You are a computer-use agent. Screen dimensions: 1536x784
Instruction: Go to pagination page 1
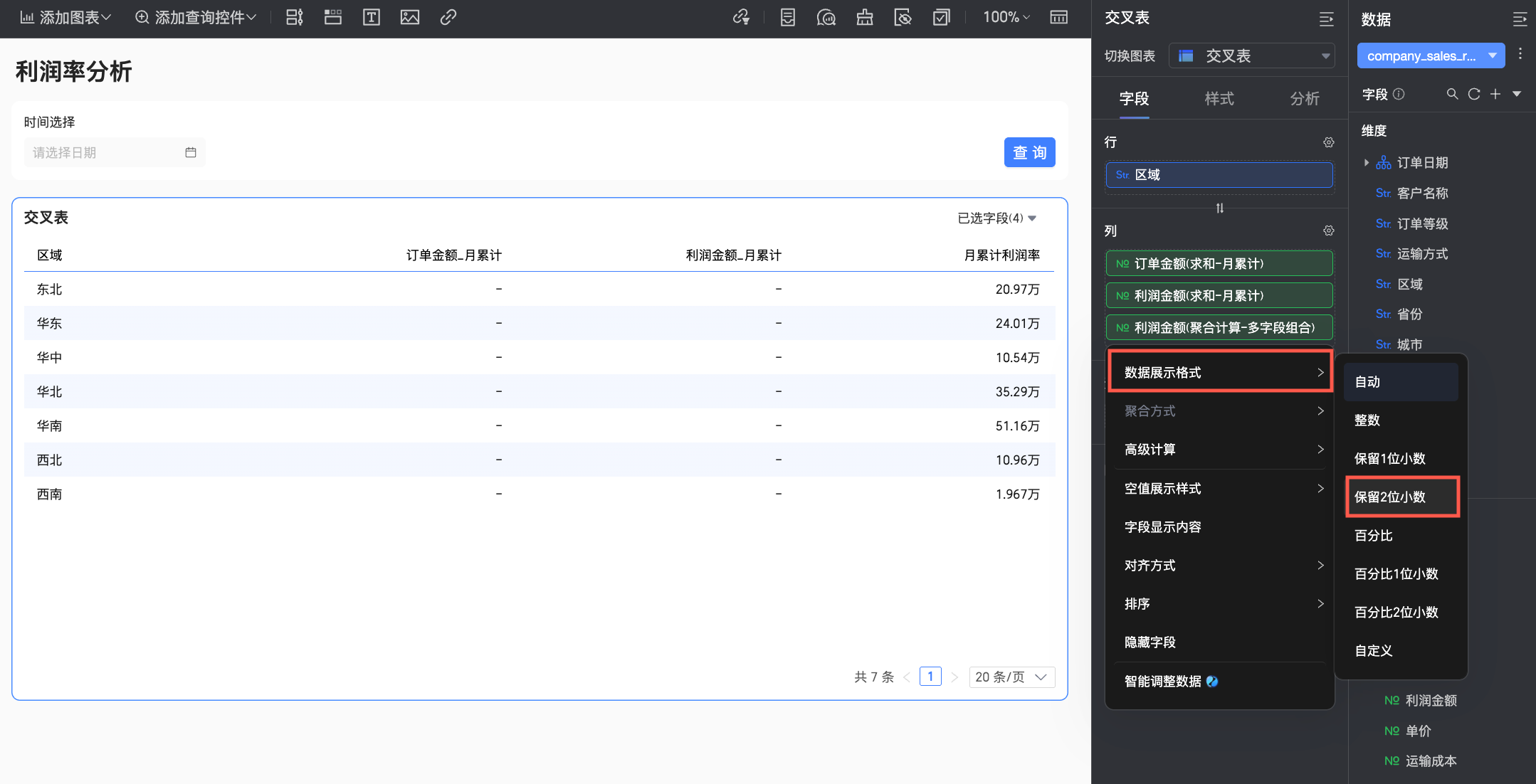coord(930,677)
